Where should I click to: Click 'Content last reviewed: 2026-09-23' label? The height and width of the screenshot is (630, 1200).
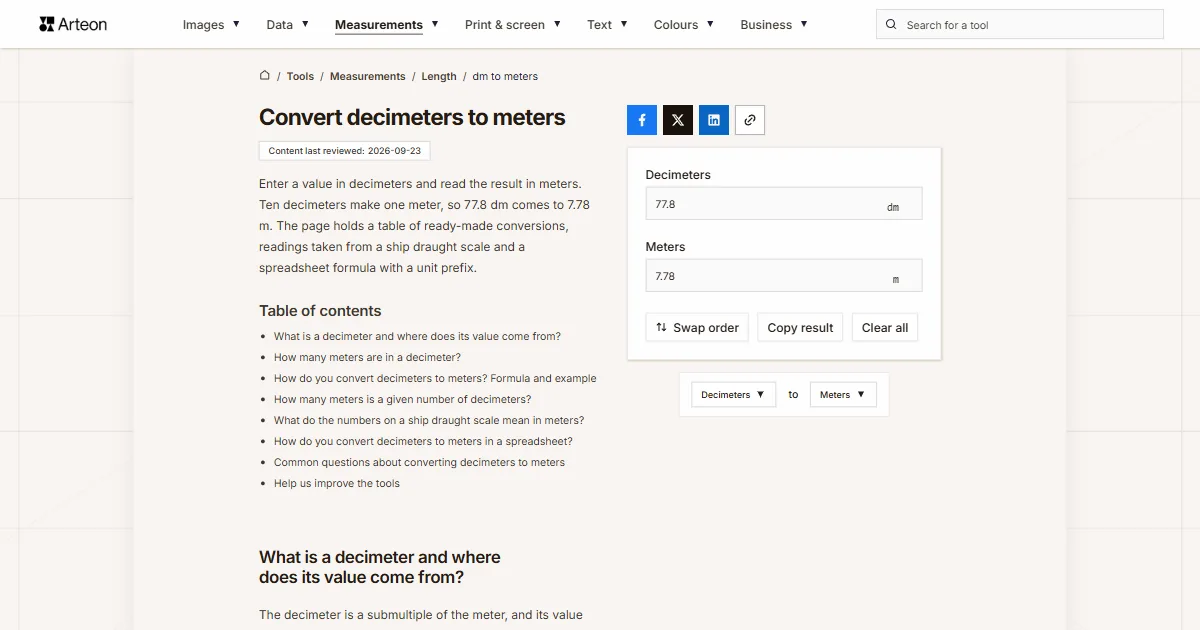pos(345,151)
